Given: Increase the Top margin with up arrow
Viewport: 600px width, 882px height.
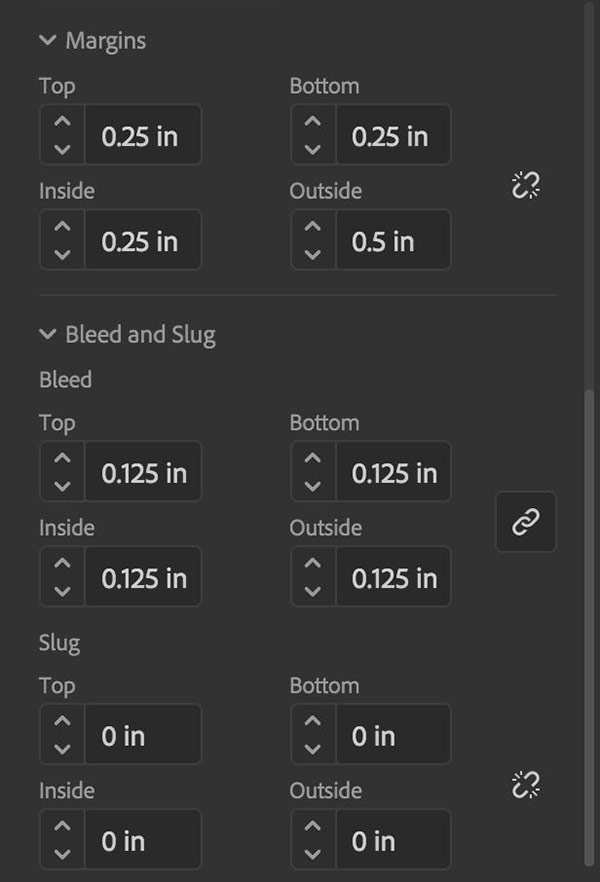Looking at the screenshot, I should click(62, 121).
